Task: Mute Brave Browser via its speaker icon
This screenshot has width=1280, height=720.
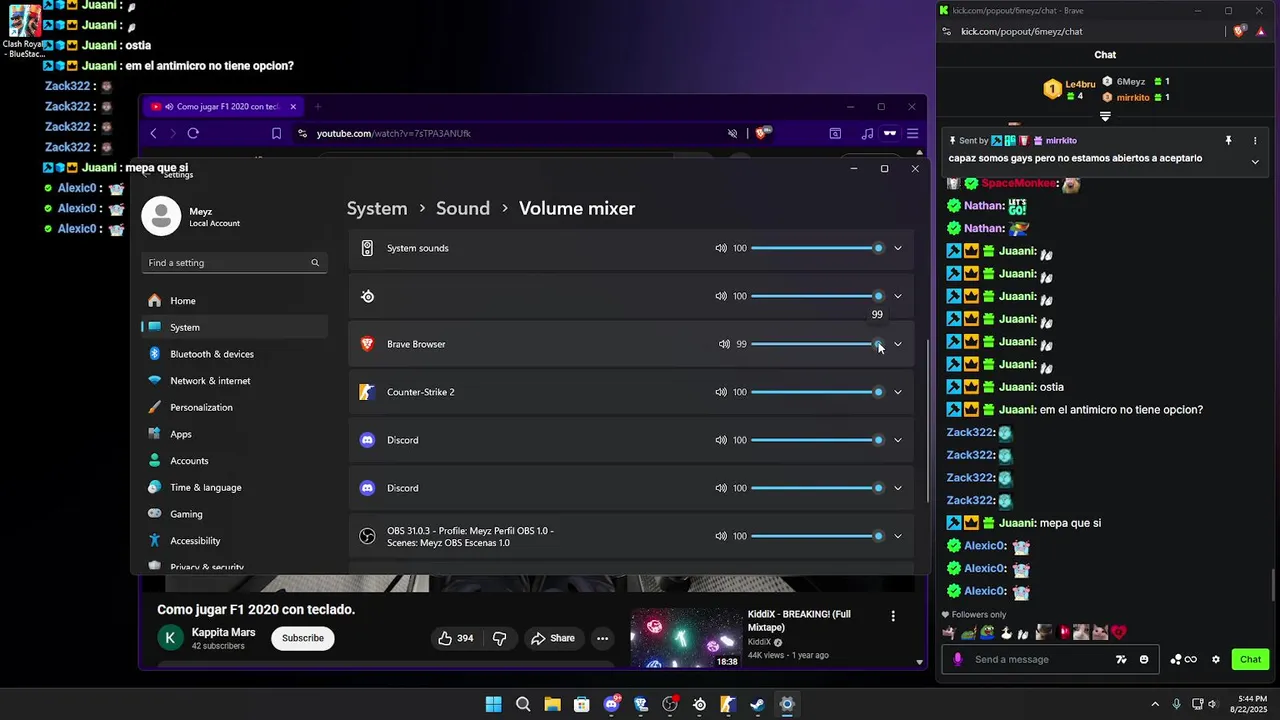Action: tap(724, 344)
